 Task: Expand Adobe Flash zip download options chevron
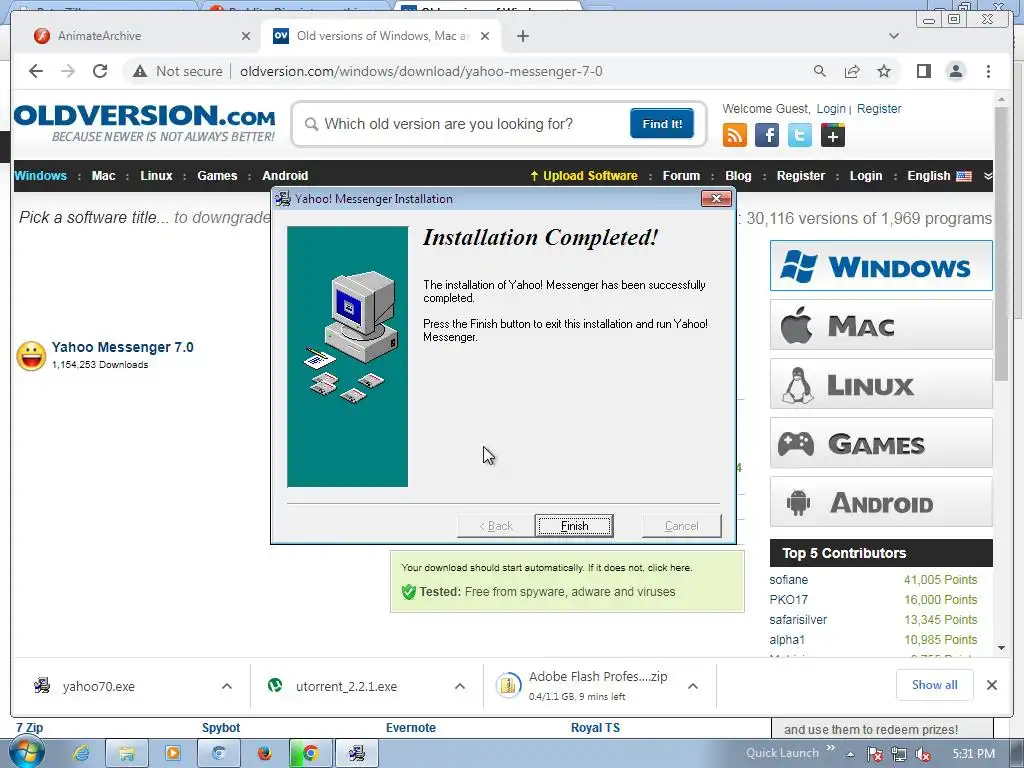click(x=693, y=686)
